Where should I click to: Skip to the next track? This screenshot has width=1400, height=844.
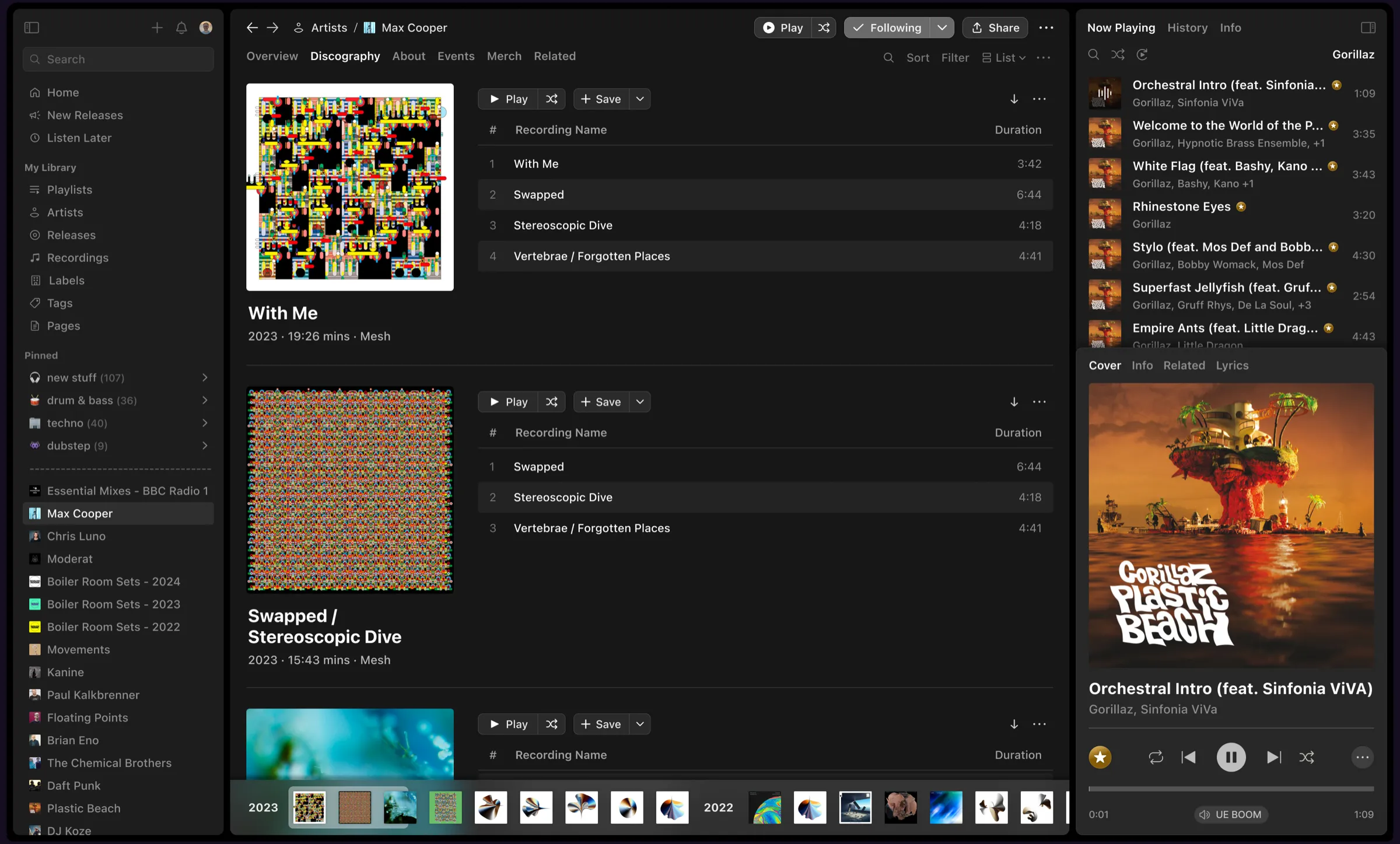(1274, 757)
